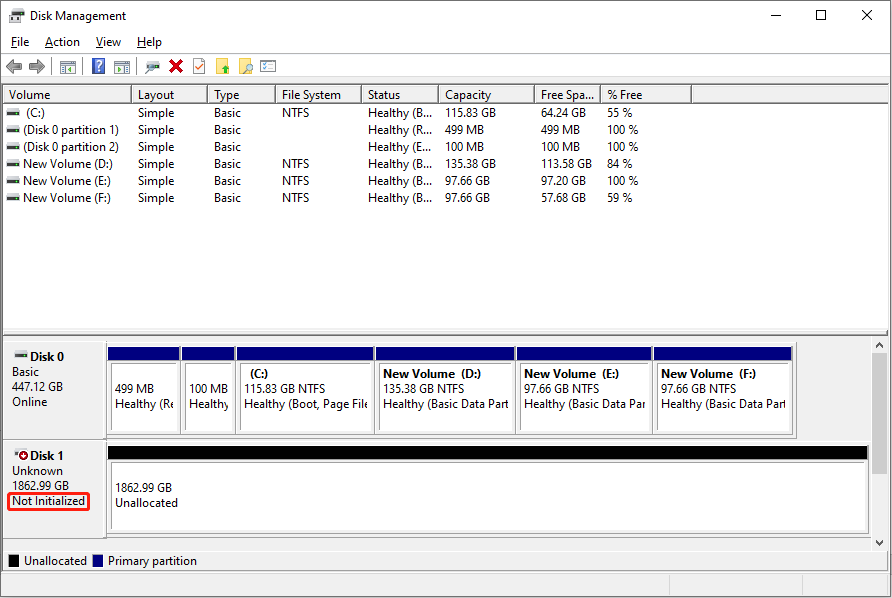Click the Show/Hide Console Tree icon
892x598 pixels.
pyautogui.click(x=68, y=67)
